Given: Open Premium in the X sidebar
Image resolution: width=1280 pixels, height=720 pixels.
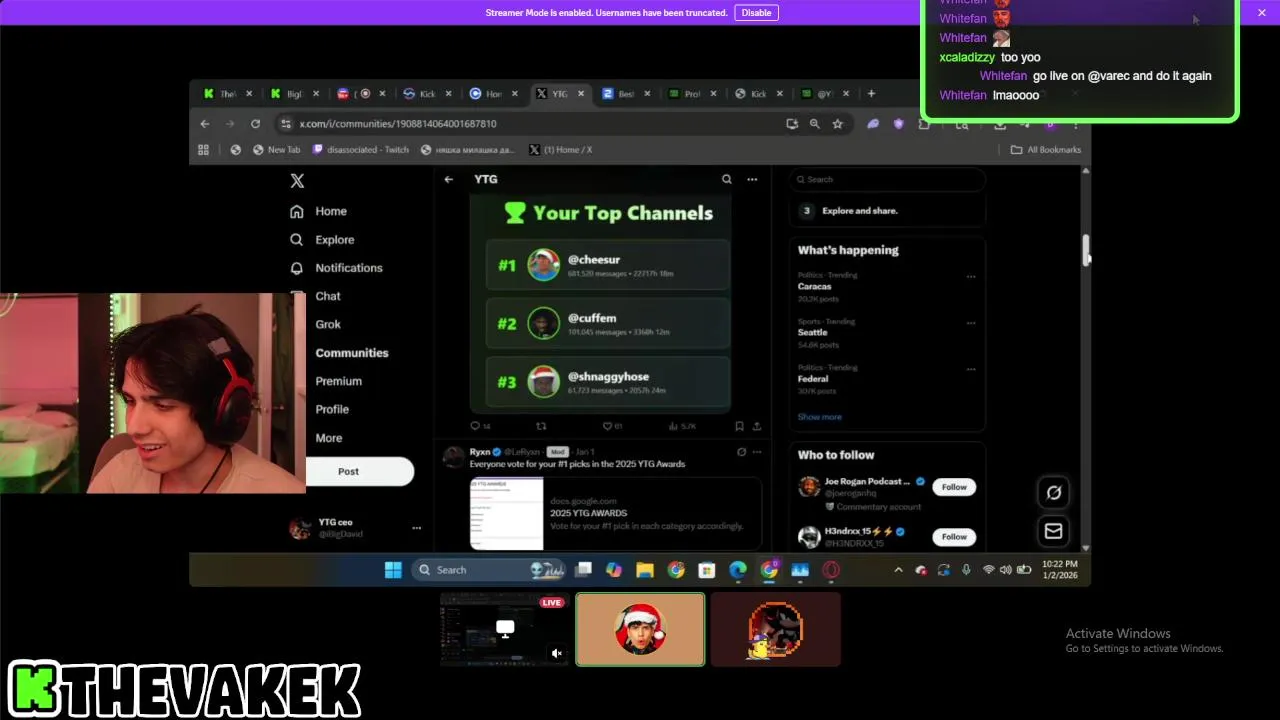Looking at the screenshot, I should coord(339,381).
